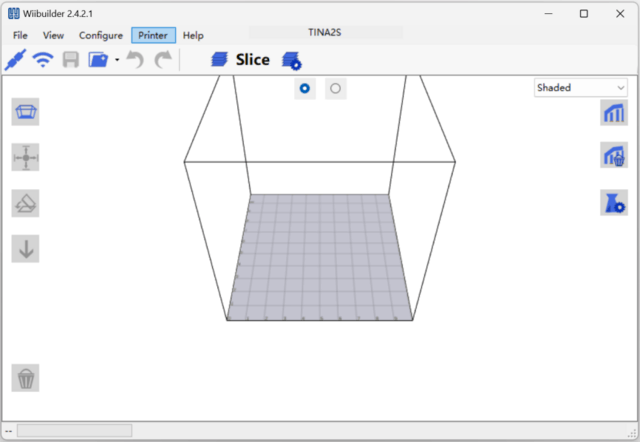Open the Wi-Fi connection icon
The width and height of the screenshot is (640, 442).
click(43, 60)
